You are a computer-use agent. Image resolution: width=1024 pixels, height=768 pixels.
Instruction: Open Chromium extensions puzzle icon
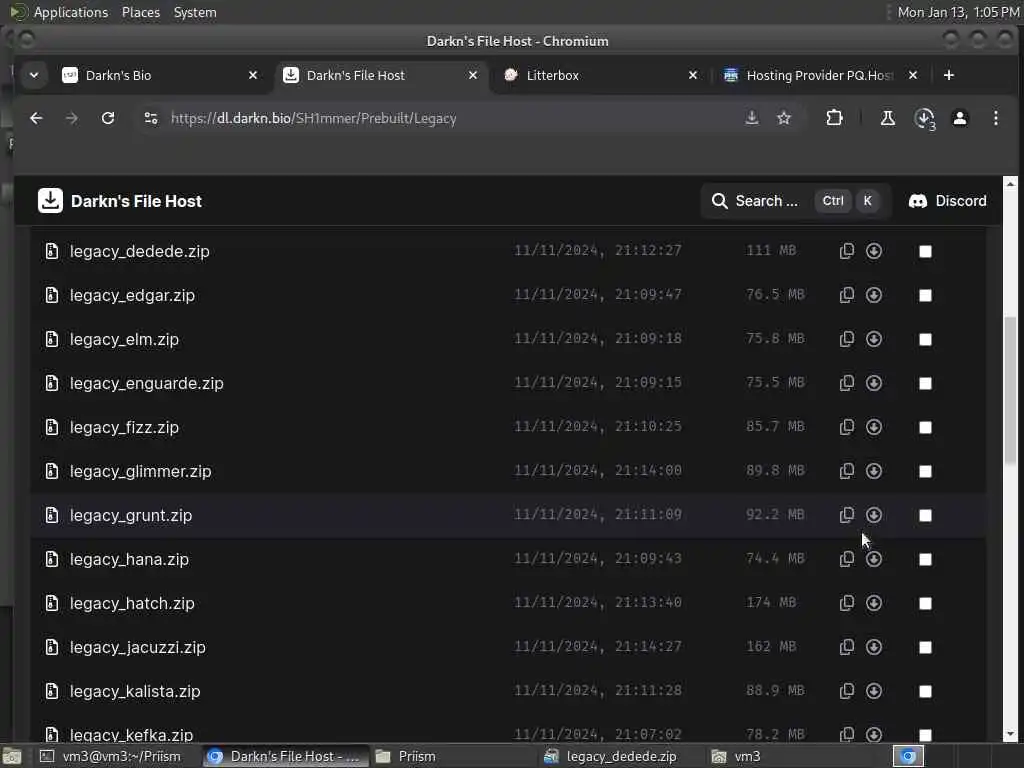tap(834, 118)
